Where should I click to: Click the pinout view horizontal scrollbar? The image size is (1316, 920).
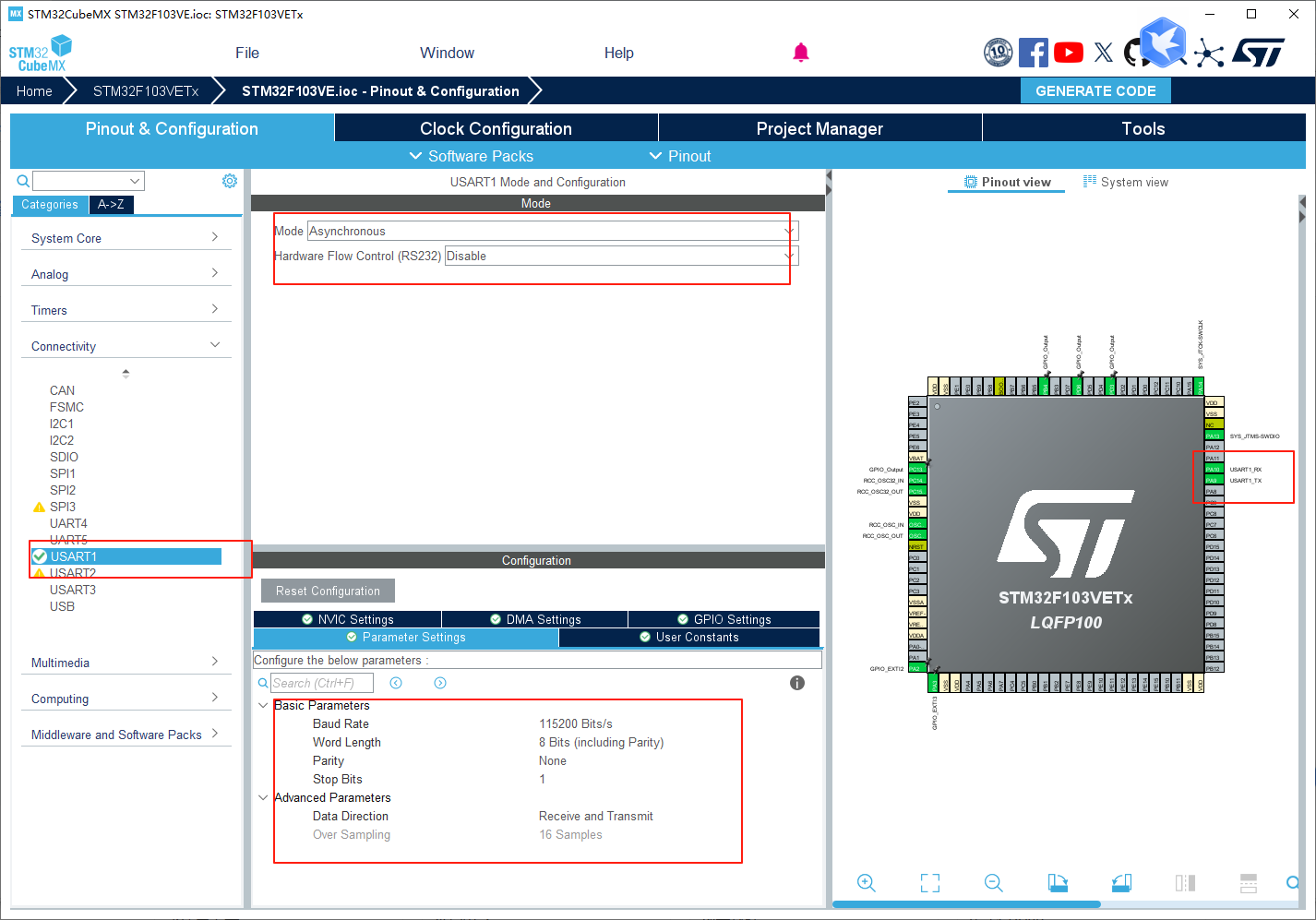[x=966, y=904]
